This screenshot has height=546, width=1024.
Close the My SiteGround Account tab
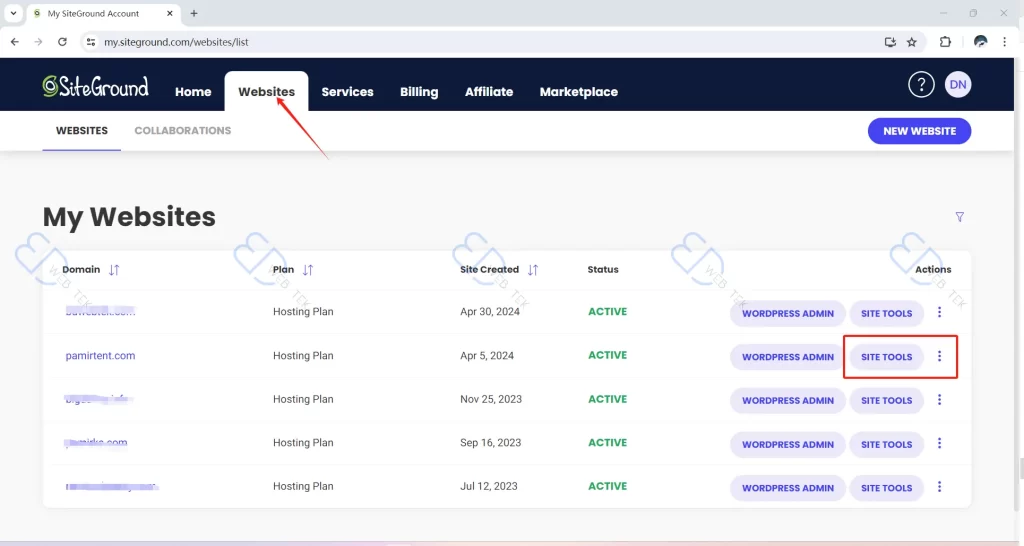[x=170, y=13]
